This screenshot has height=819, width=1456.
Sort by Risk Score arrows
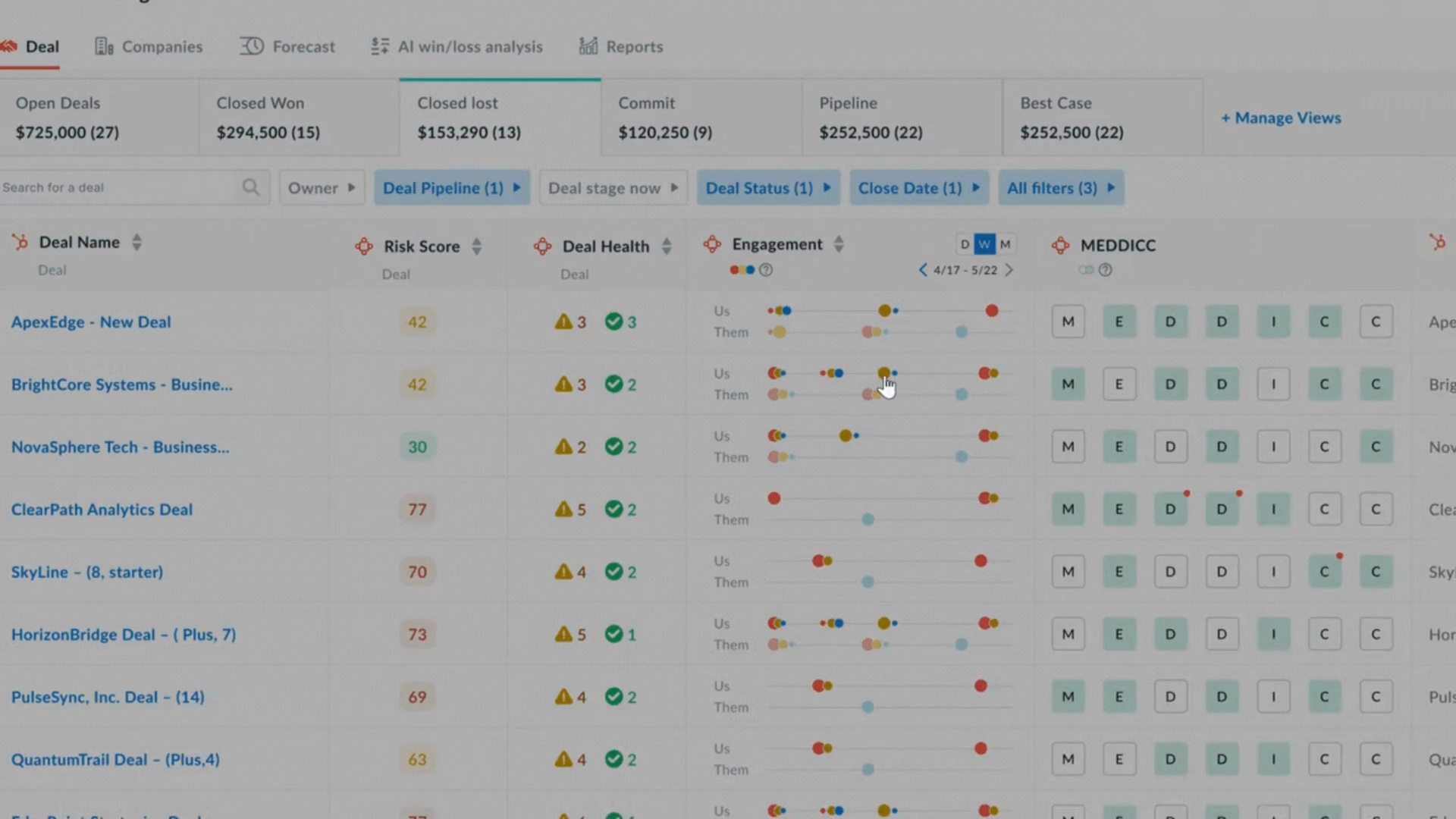pyautogui.click(x=476, y=246)
